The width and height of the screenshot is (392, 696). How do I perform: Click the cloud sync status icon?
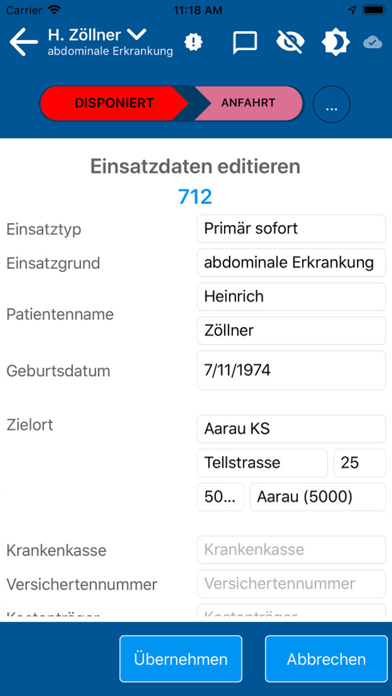(x=372, y=43)
